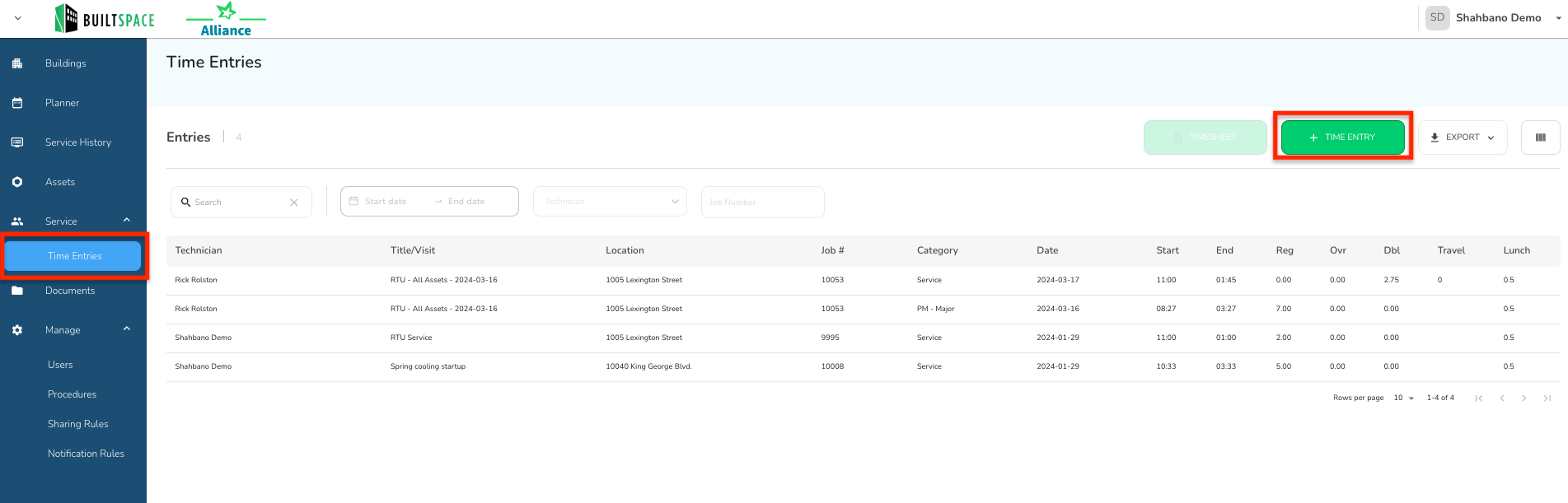The width and height of the screenshot is (1568, 503).
Task: Click the Job # column header
Action: pyautogui.click(x=832, y=250)
